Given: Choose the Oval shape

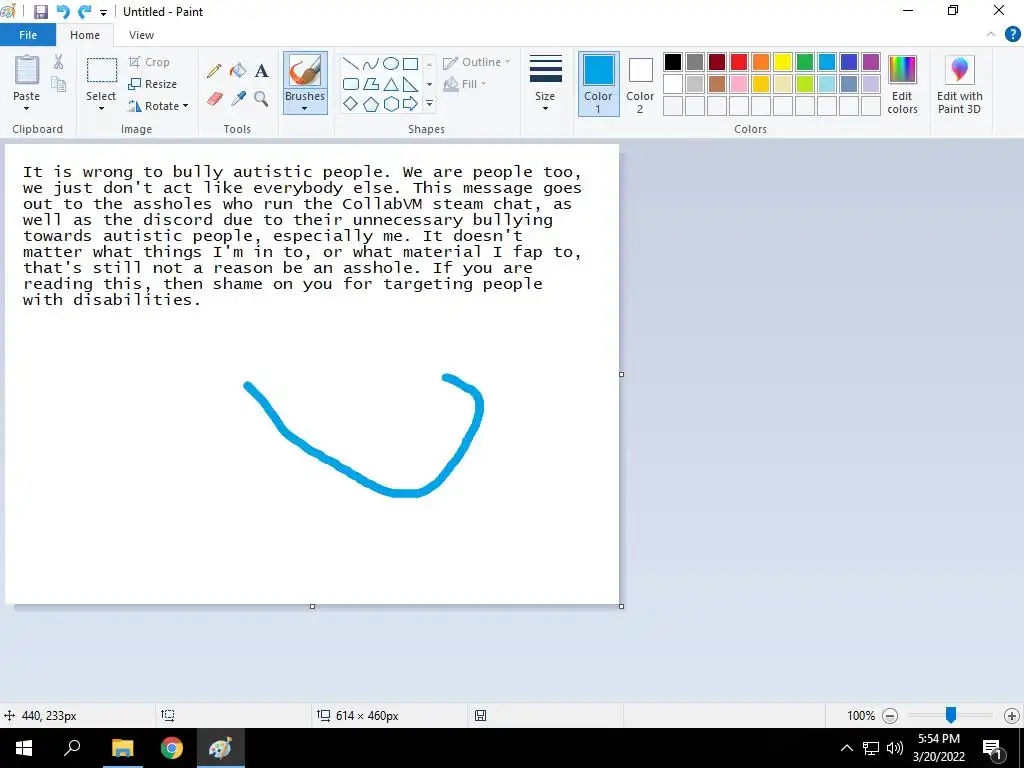Looking at the screenshot, I should (x=391, y=63).
